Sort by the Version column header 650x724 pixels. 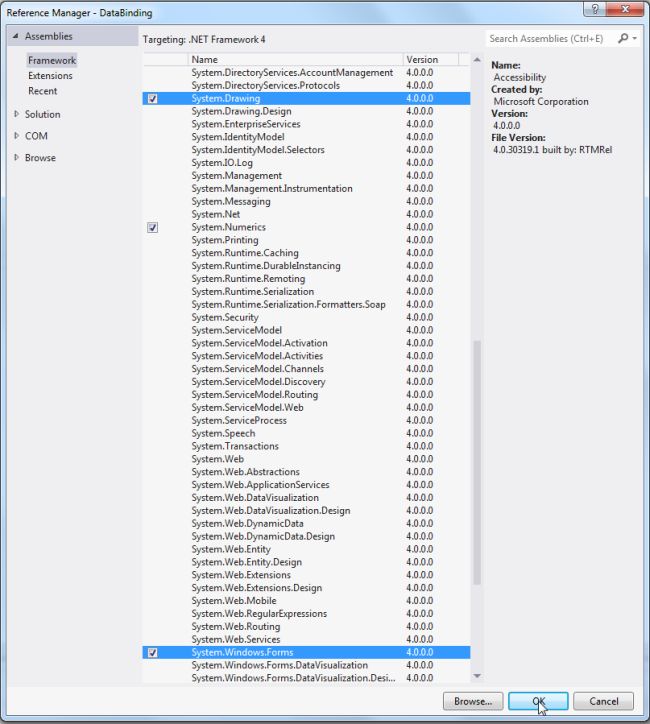coord(431,60)
